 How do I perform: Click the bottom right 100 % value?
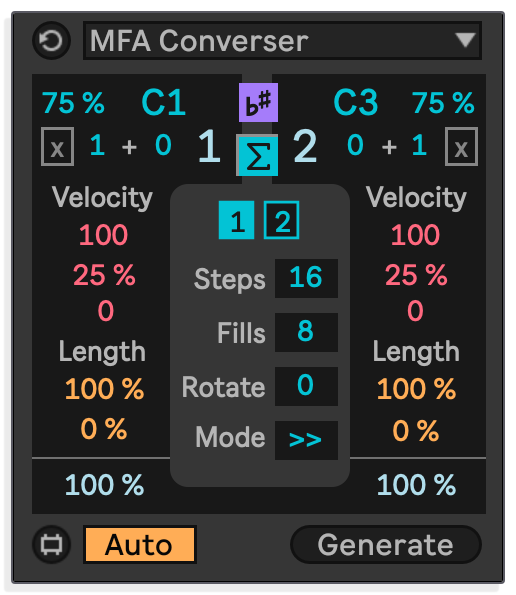tap(416, 485)
